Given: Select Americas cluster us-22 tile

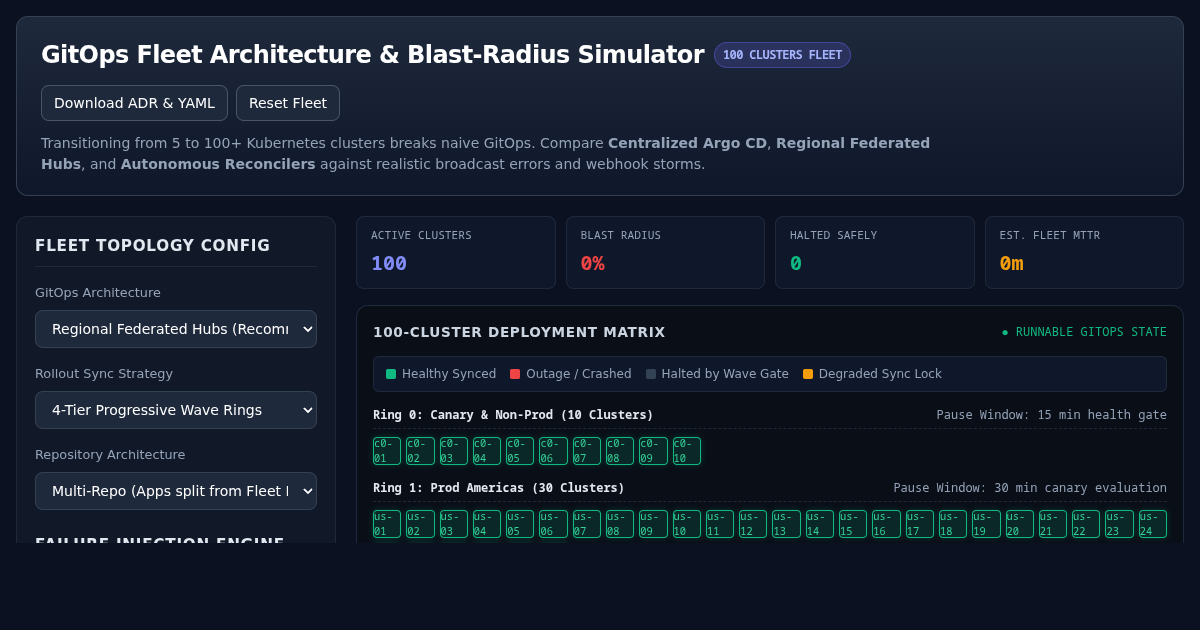Looking at the screenshot, I should (x=1086, y=524).
